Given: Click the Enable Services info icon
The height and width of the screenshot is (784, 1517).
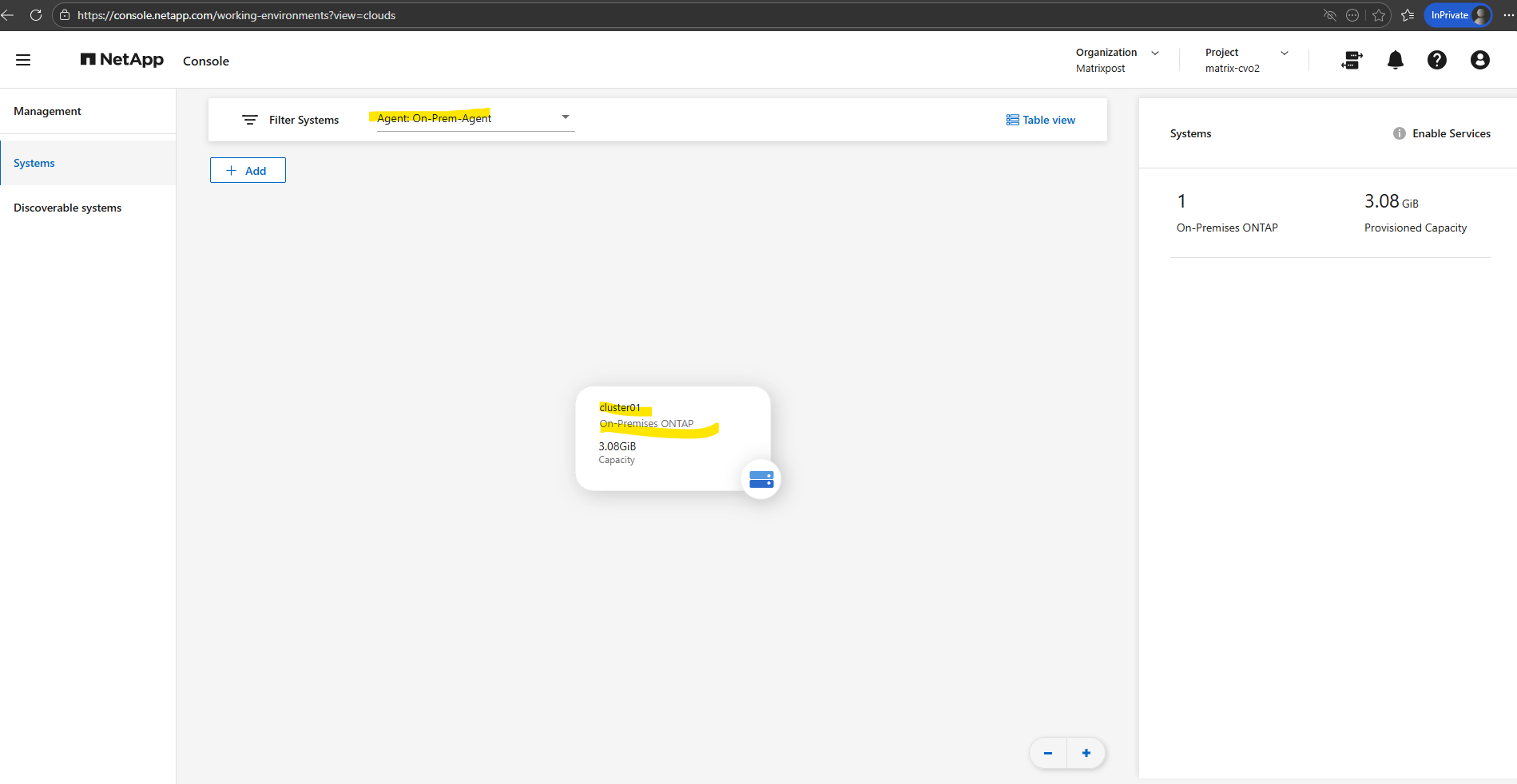Looking at the screenshot, I should click(1399, 133).
